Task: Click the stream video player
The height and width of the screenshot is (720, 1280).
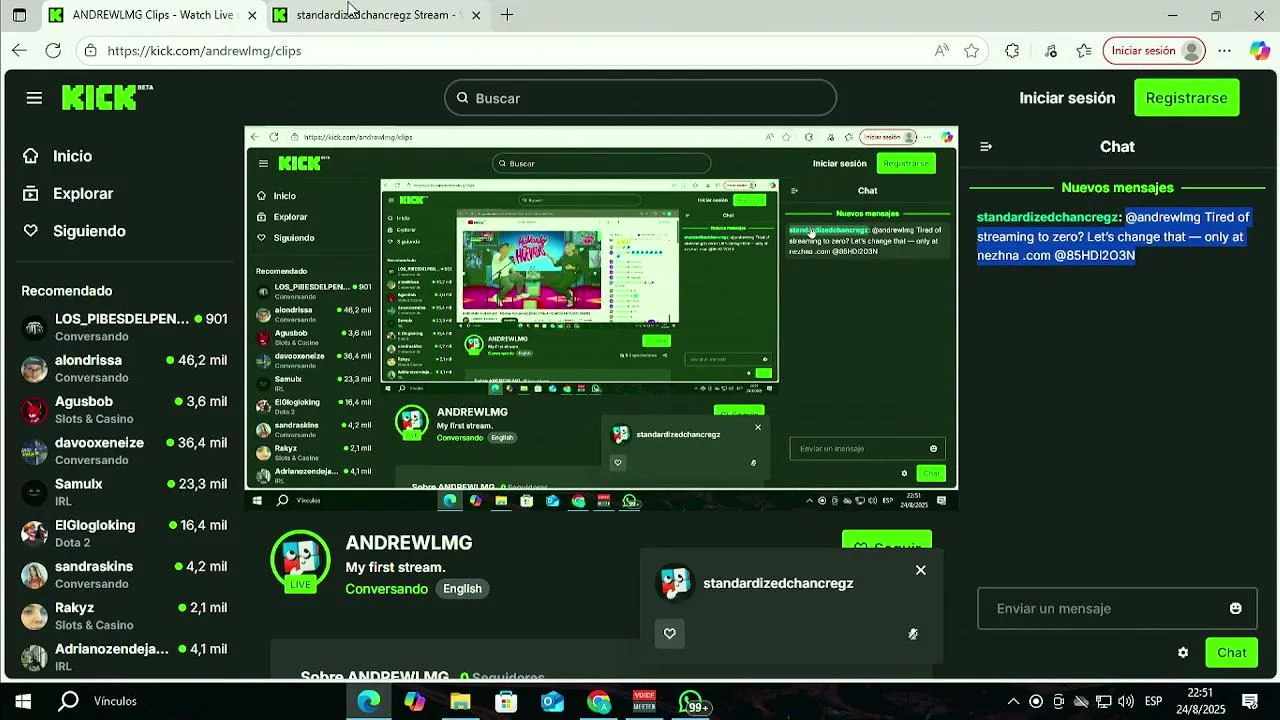Action: coord(601,319)
